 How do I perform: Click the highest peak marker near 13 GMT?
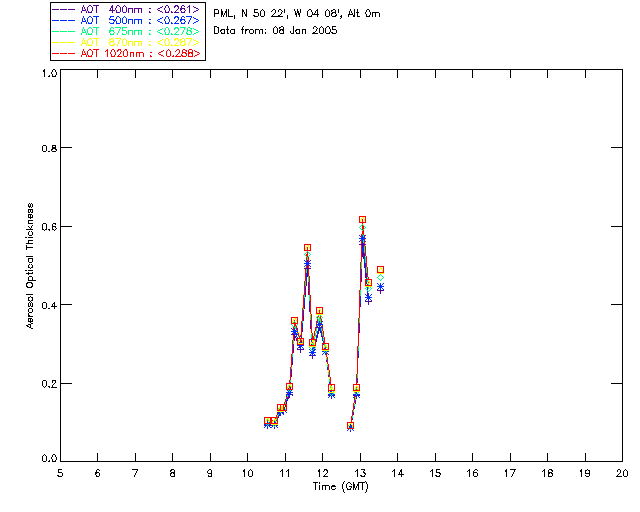pos(362,220)
